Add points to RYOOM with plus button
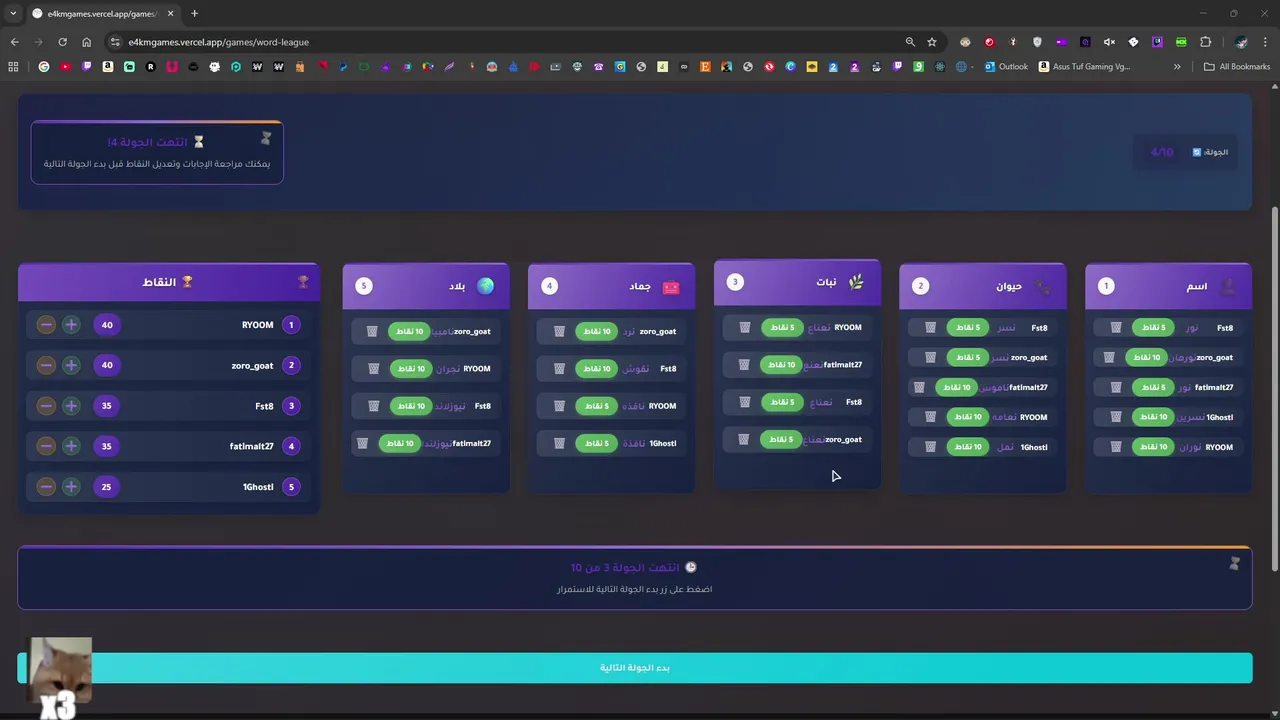 pyautogui.click(x=71, y=325)
